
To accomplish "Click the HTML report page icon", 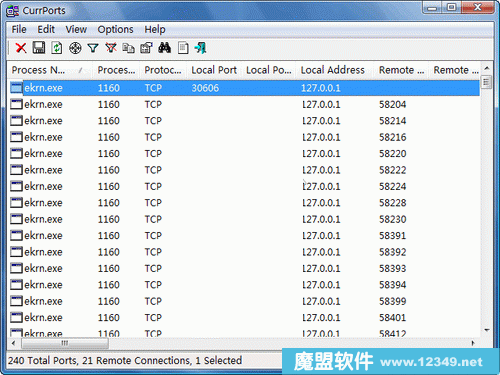I will (183, 48).
